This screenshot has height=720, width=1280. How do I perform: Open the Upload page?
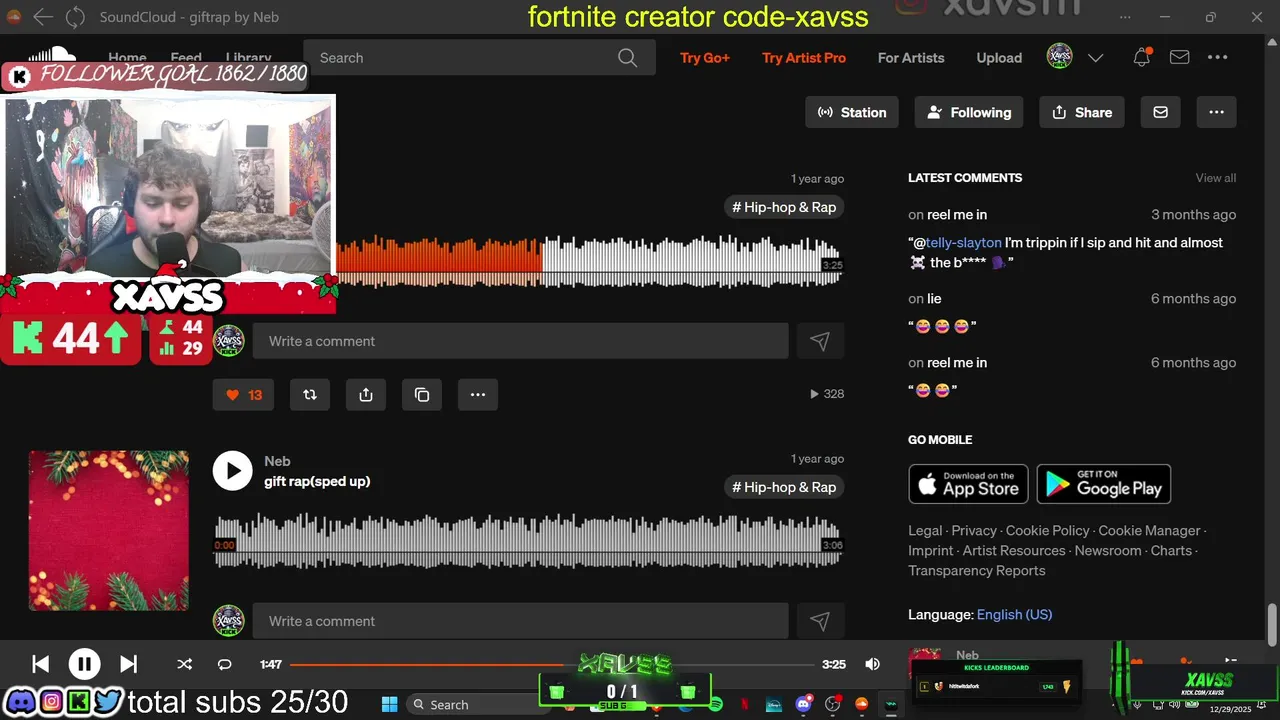tap(999, 58)
